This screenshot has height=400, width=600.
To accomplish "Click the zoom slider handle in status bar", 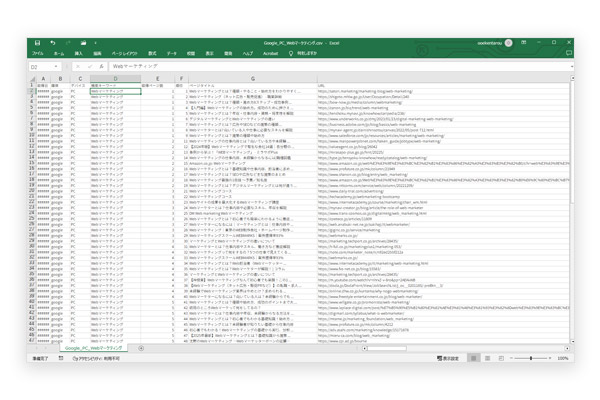I will tap(531, 358).
